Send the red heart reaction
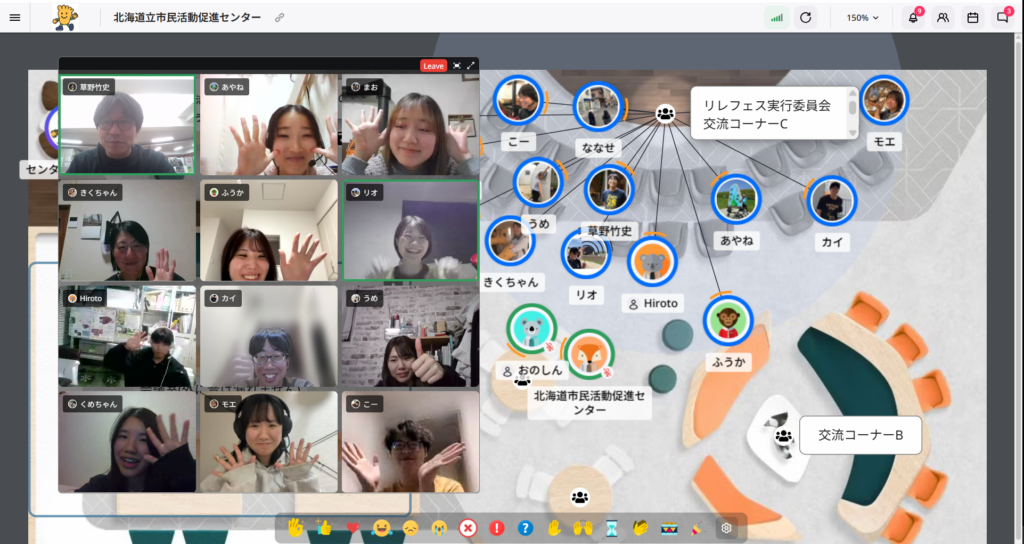The width and height of the screenshot is (1024, 544). point(352,528)
